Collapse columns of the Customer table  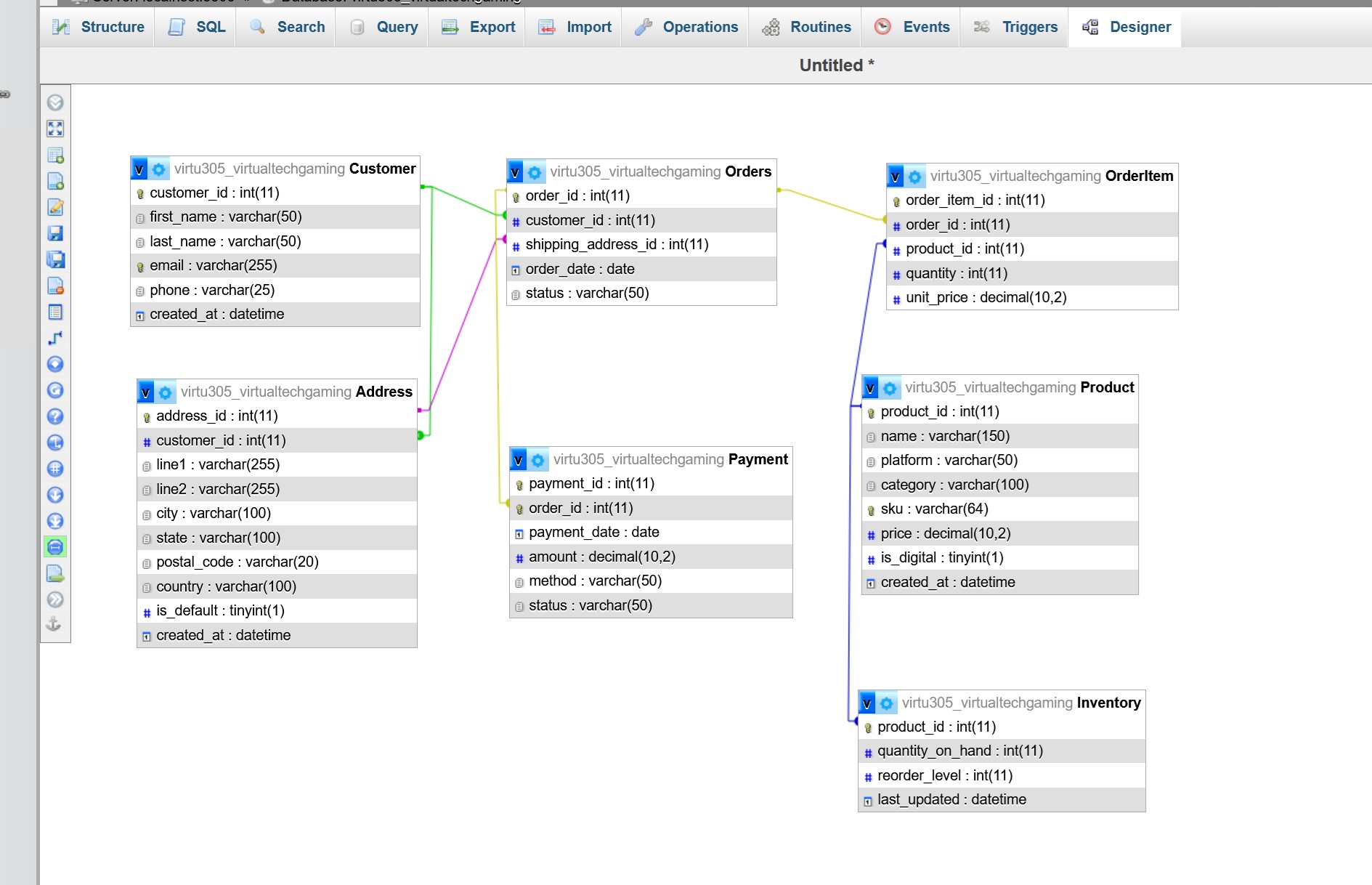pyautogui.click(x=140, y=168)
